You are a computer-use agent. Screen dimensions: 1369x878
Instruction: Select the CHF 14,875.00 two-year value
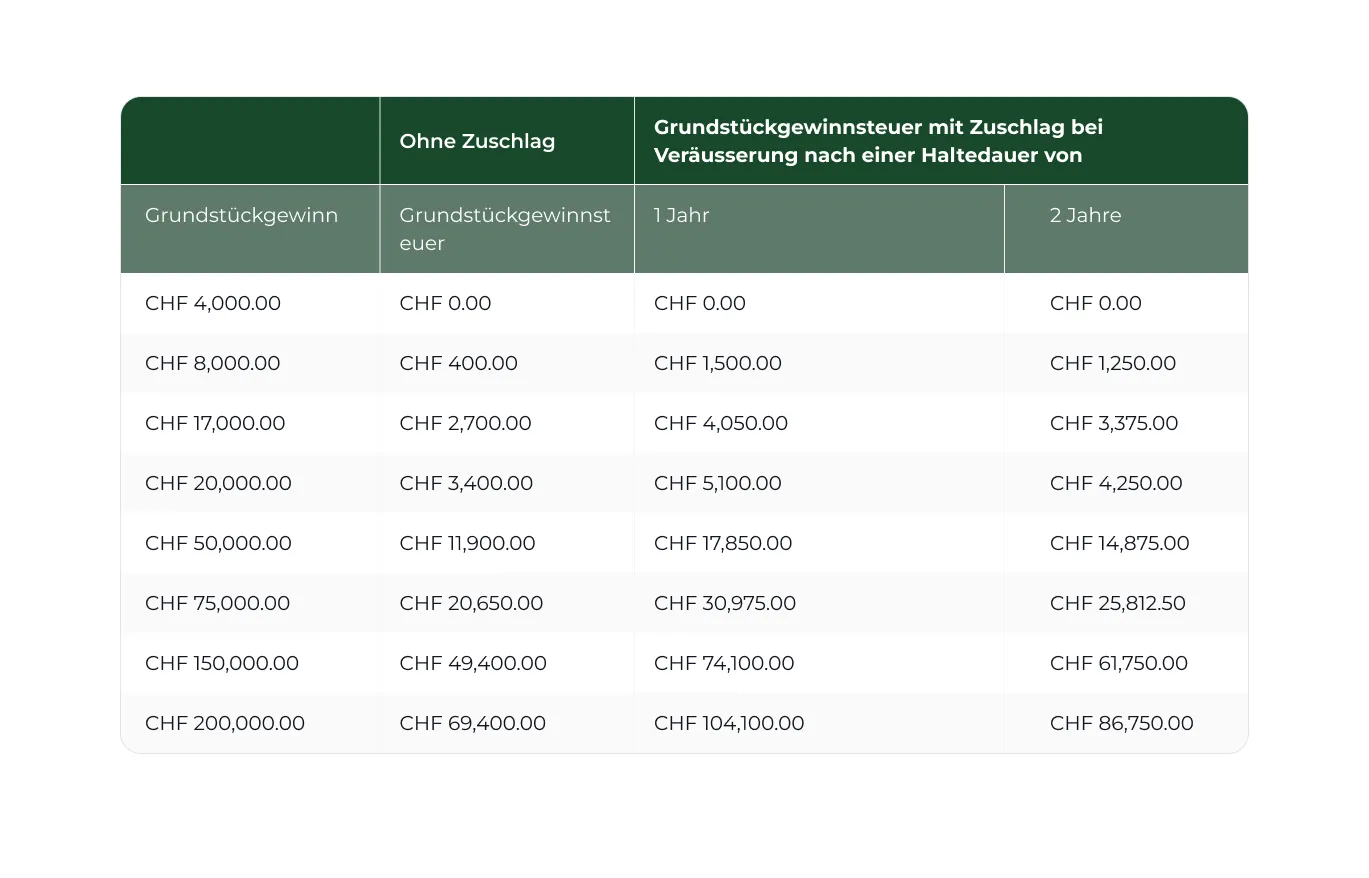(1120, 543)
